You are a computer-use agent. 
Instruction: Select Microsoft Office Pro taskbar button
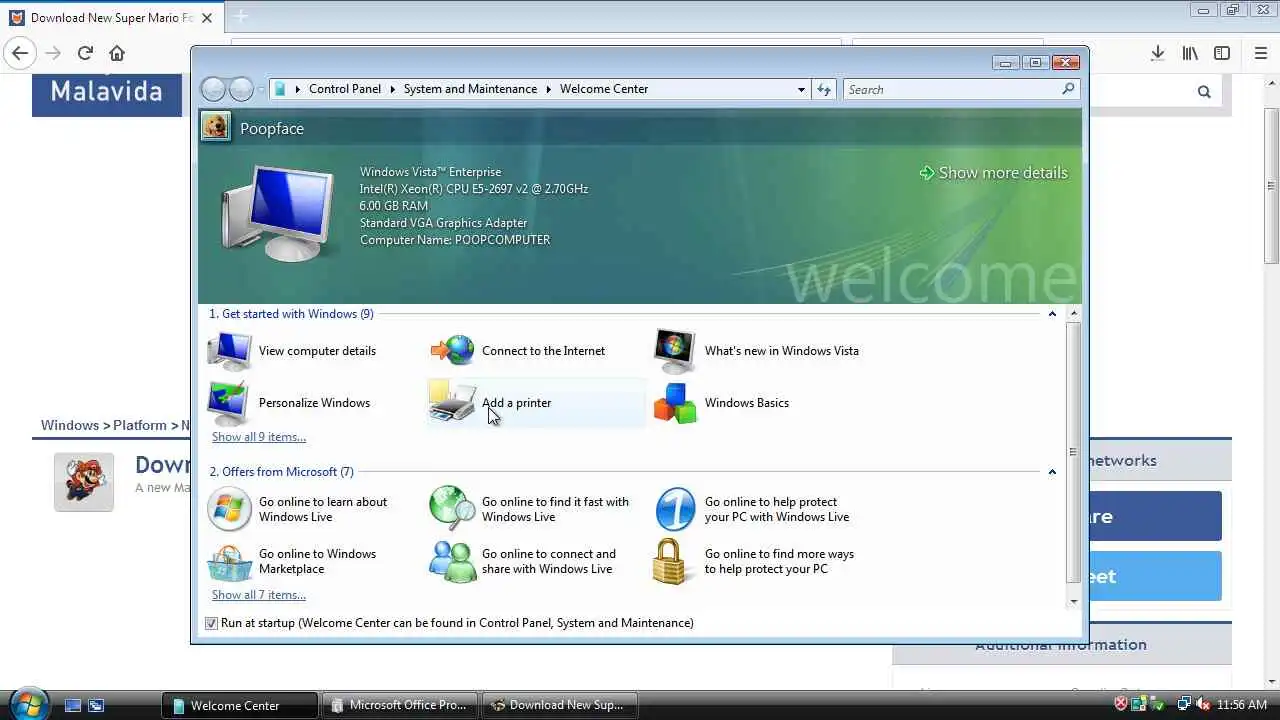pos(400,705)
